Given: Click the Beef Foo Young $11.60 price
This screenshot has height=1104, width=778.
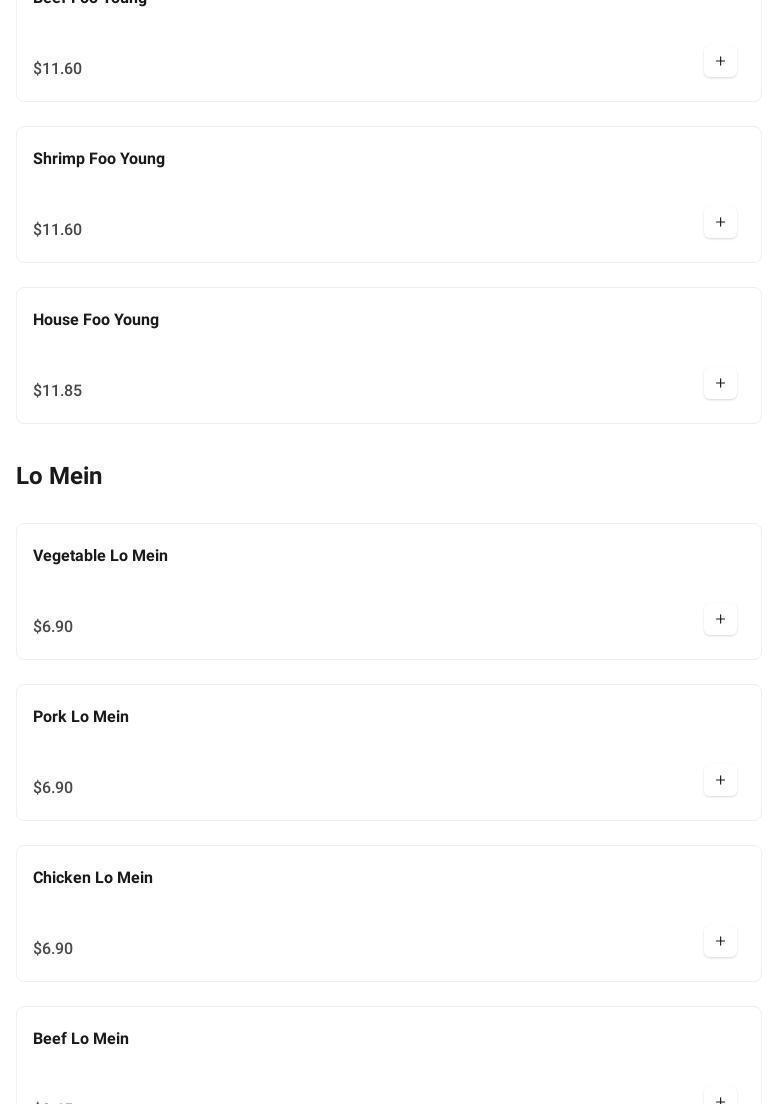Looking at the screenshot, I should 57,69.
